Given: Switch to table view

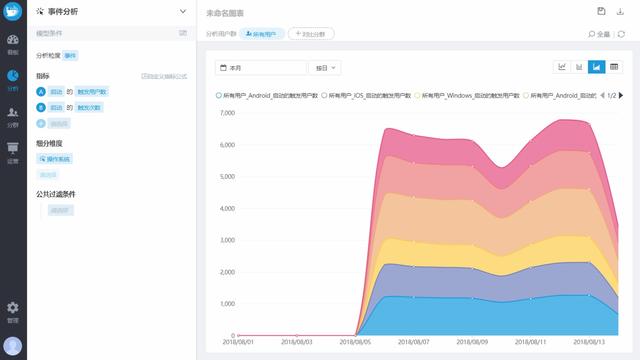Looking at the screenshot, I should click(614, 67).
